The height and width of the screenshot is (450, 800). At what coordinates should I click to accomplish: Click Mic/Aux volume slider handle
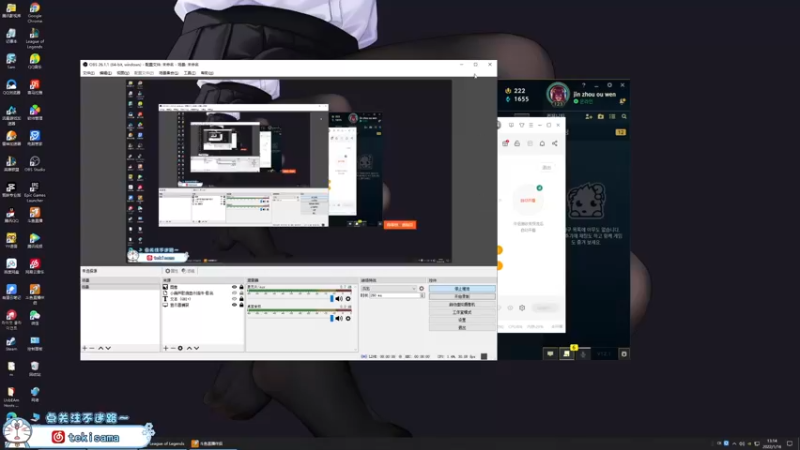[x=332, y=299]
